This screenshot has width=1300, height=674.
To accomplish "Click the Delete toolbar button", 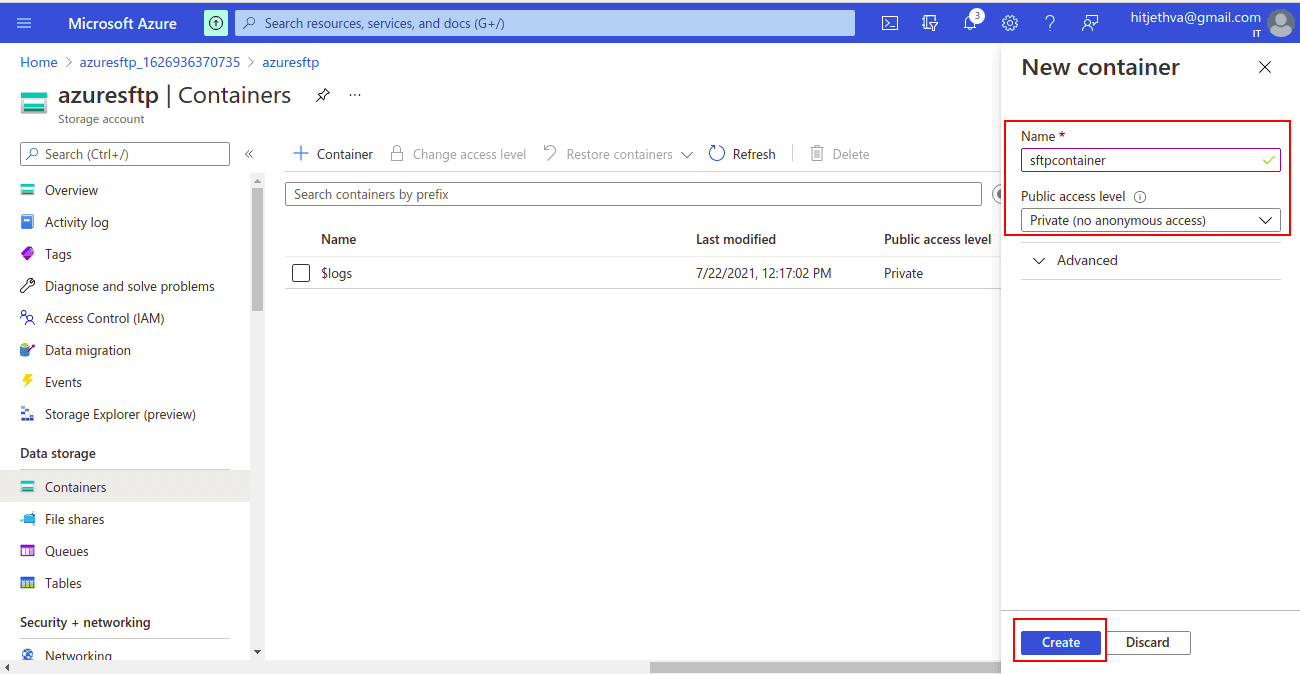I will click(x=839, y=154).
